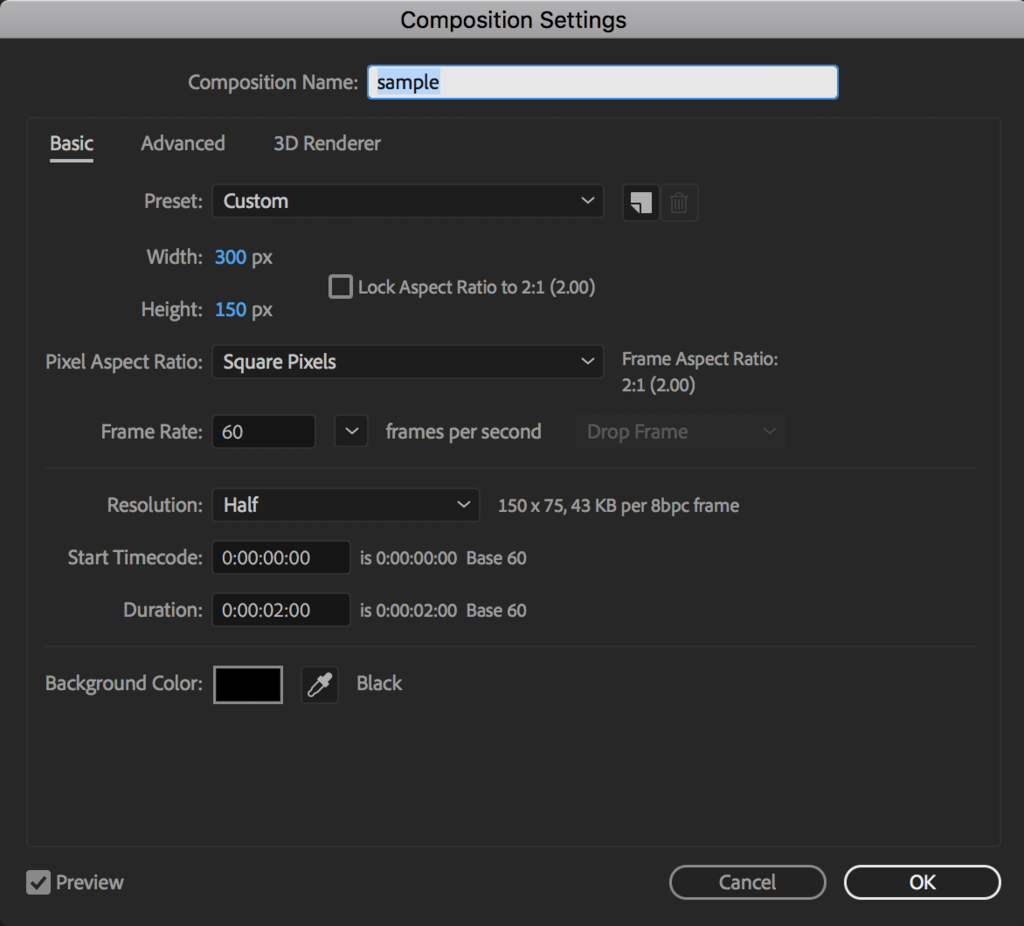Enable Lock Aspect Ratio to 2:1 checkbox
This screenshot has height=926, width=1024.
click(340, 287)
